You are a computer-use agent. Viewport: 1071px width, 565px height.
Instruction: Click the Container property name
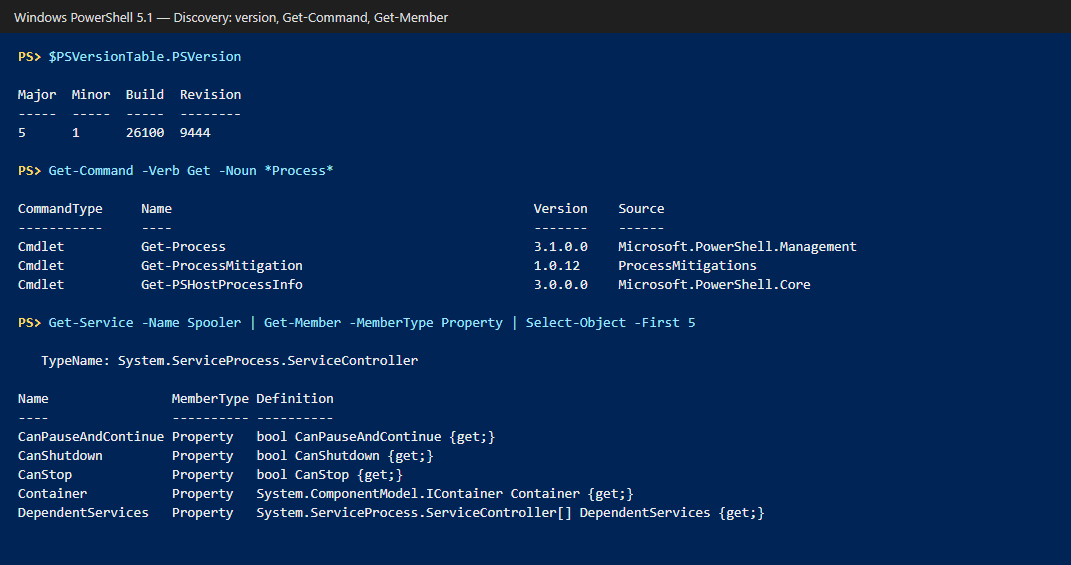[53, 494]
